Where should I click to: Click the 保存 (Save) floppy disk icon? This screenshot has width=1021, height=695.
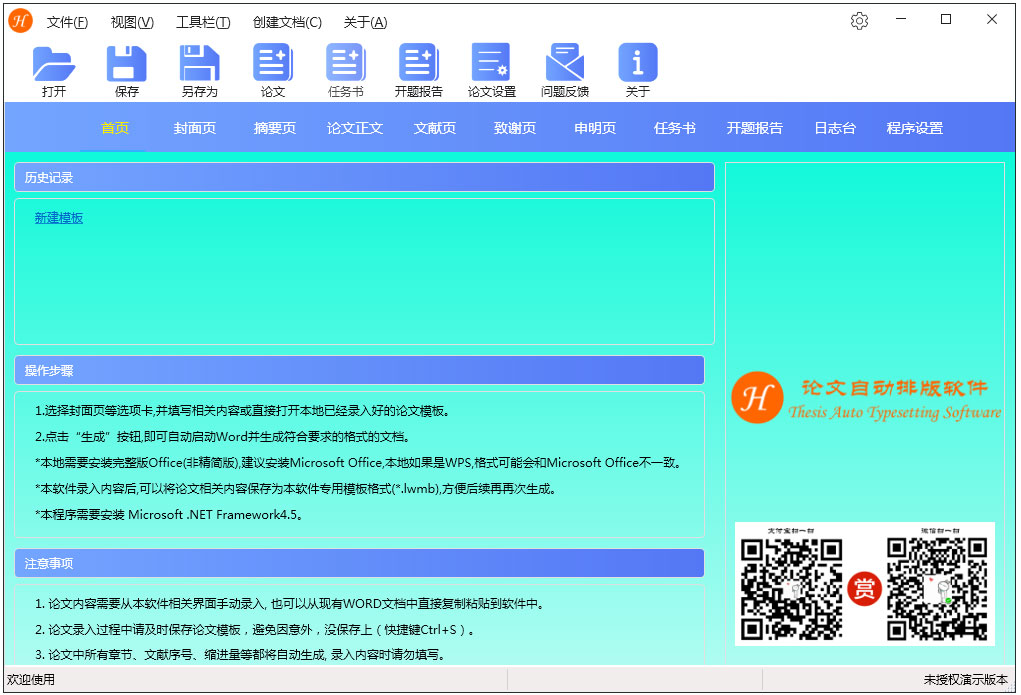(x=127, y=64)
